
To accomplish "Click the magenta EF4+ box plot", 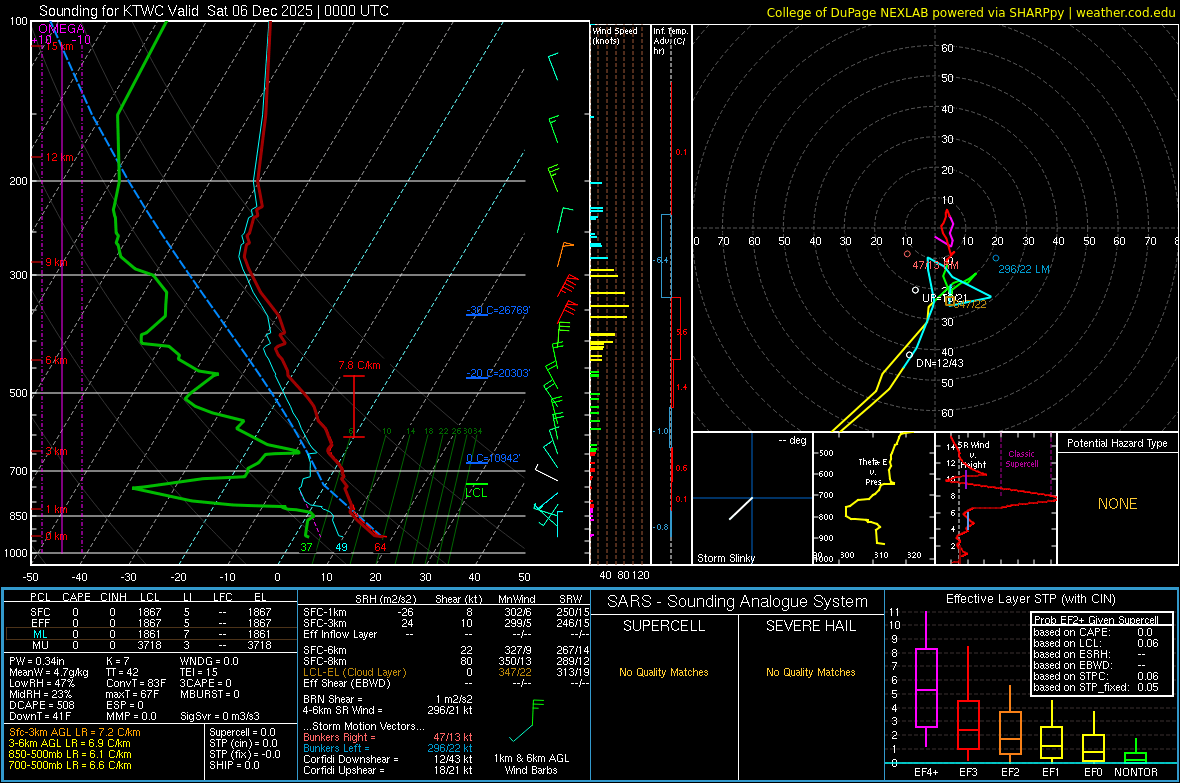I will point(926,680).
